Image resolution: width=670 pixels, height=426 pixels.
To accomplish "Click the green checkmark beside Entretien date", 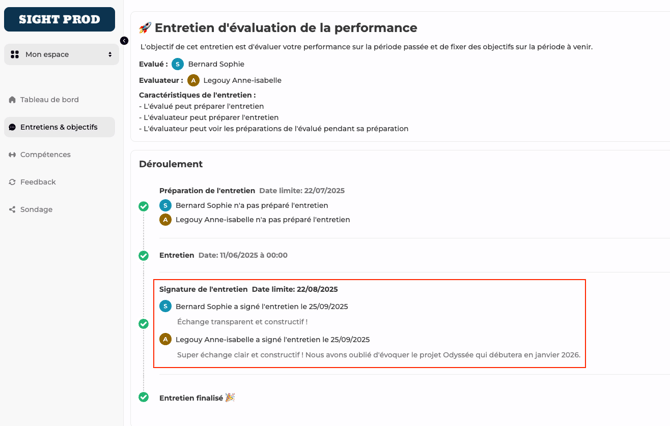I will [143, 256].
